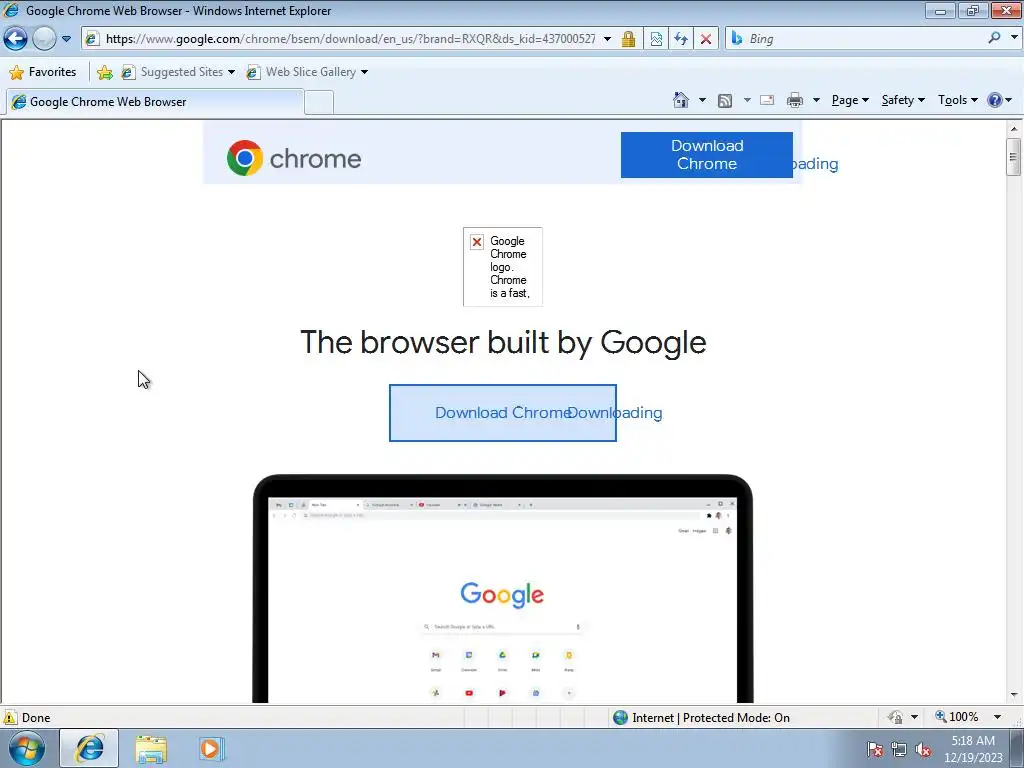Click the network tray icon
This screenshot has height=768, width=1024.
899,750
